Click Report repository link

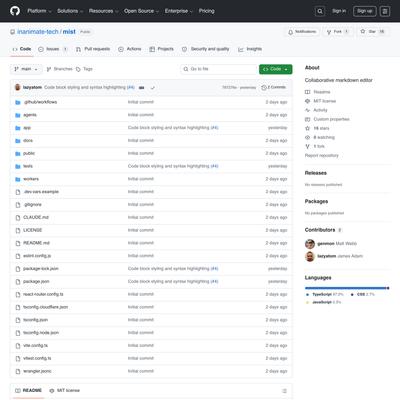[x=322, y=156]
